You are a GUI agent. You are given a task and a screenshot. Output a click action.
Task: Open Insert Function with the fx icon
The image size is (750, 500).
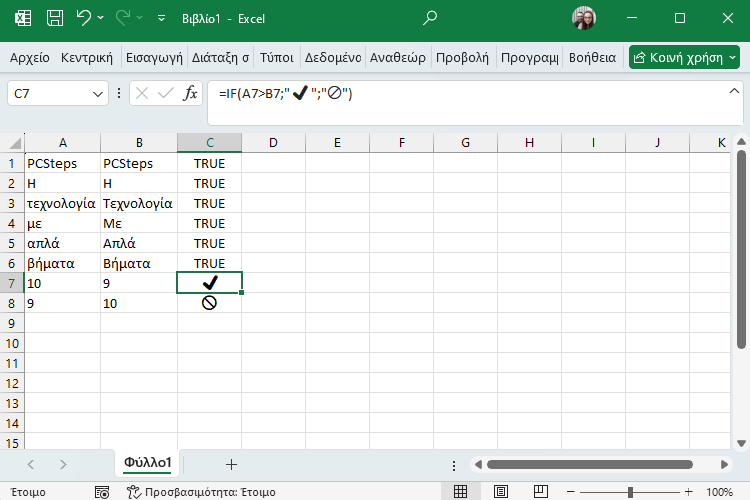(x=190, y=93)
